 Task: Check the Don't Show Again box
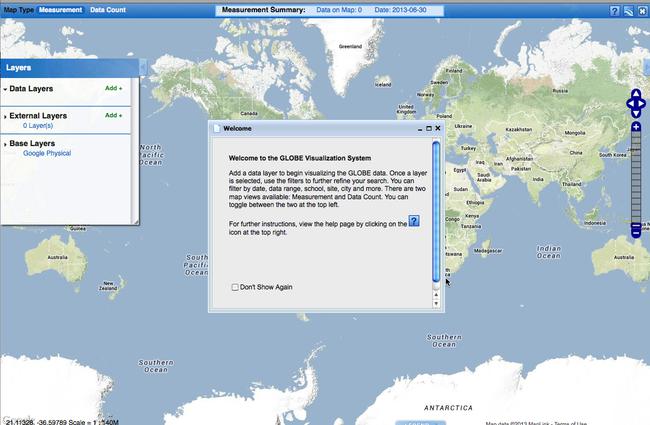click(236, 287)
